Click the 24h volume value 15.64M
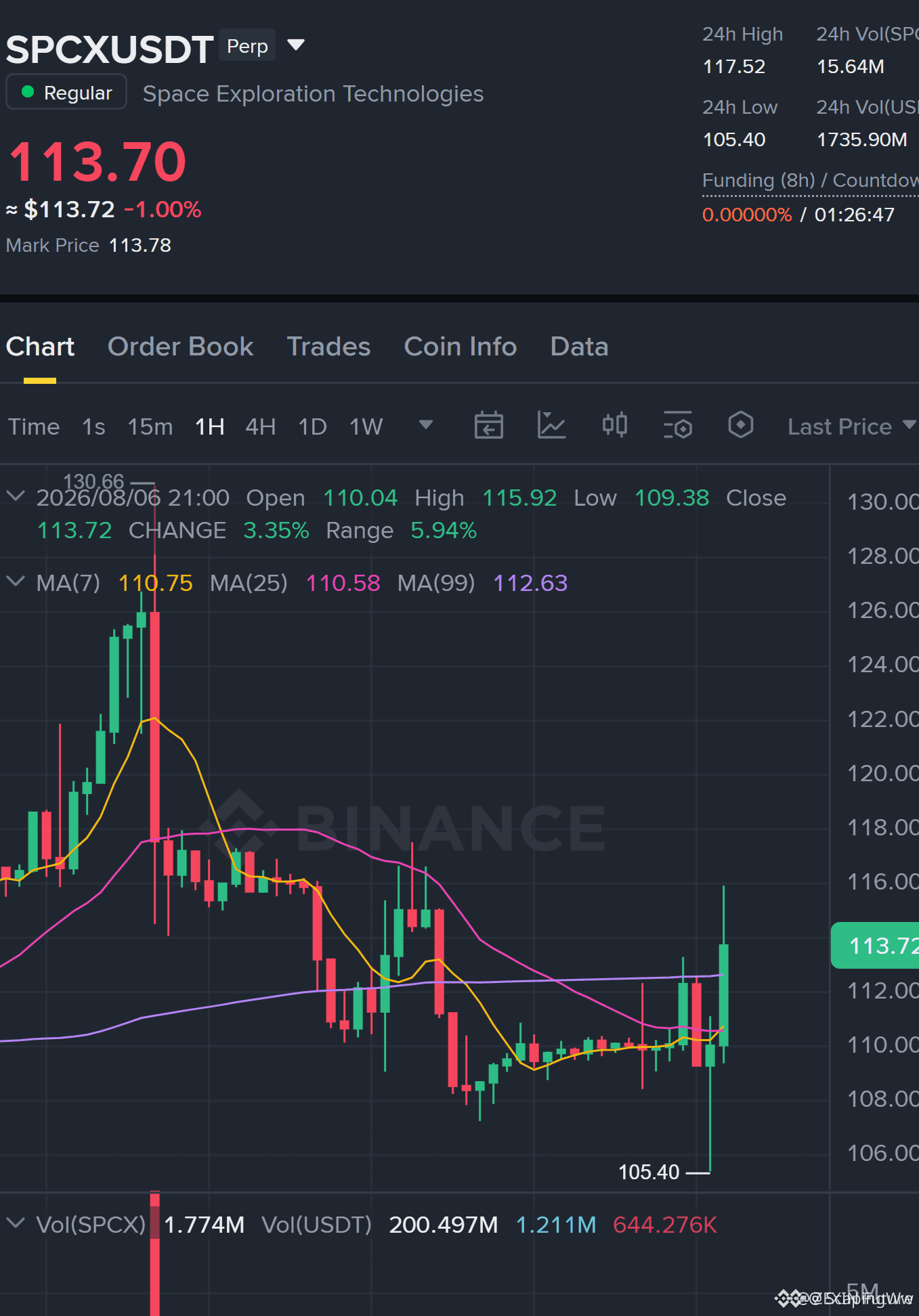 (x=851, y=66)
